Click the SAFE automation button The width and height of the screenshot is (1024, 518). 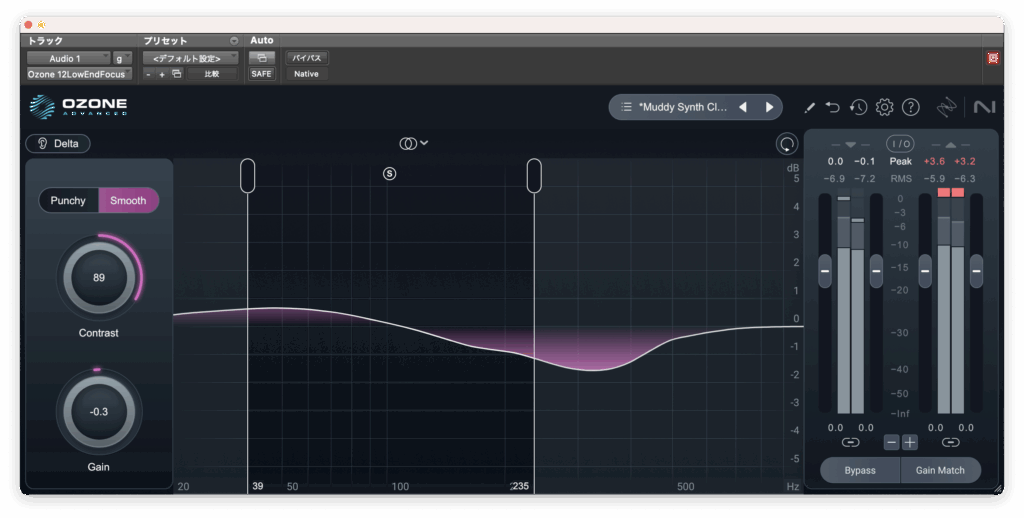coord(261,74)
